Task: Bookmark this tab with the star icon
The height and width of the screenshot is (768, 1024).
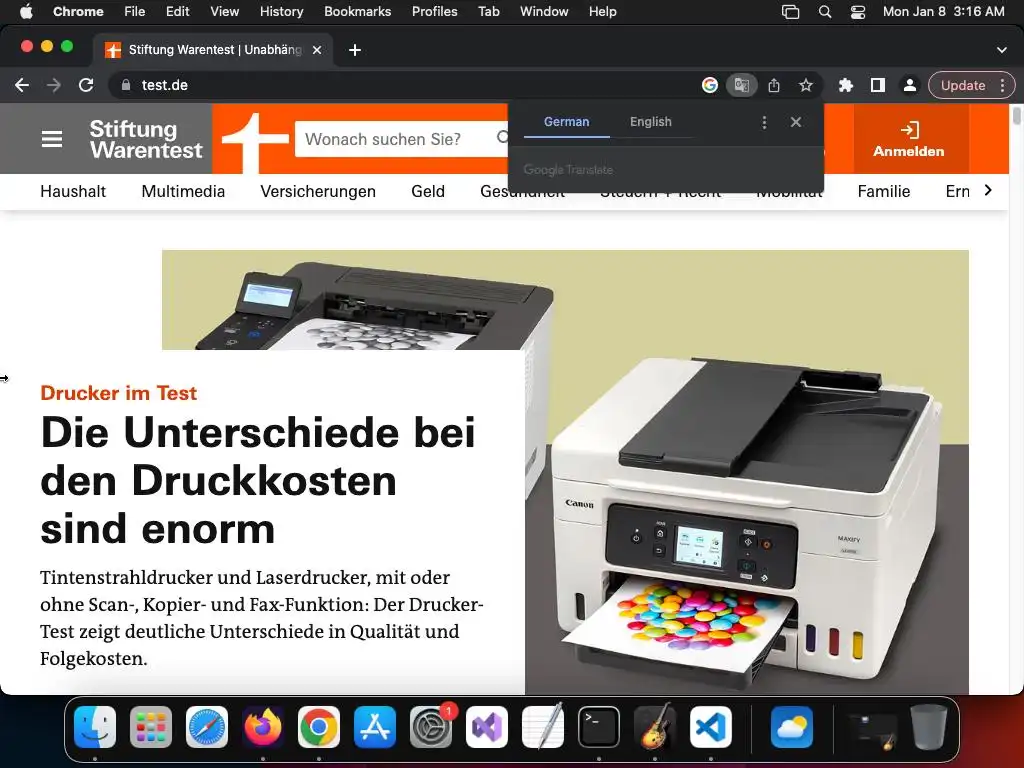Action: point(806,85)
